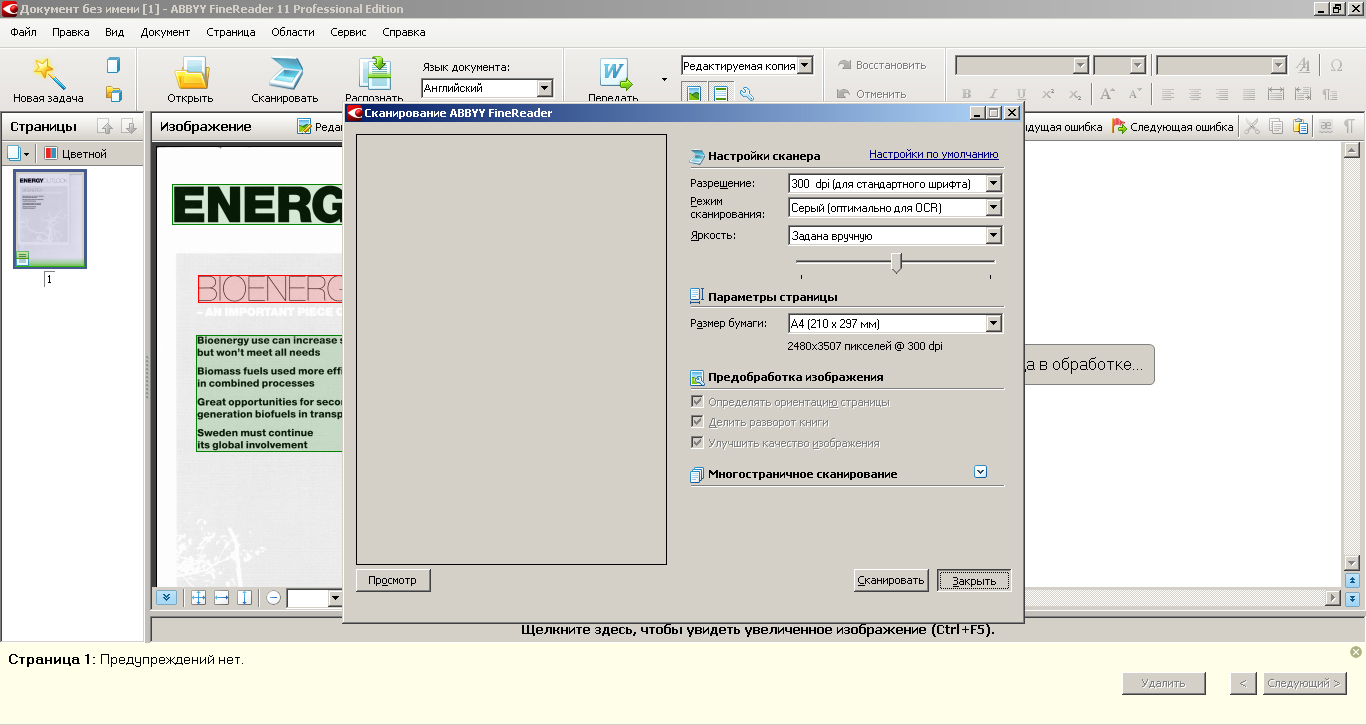Open the Размер бумаги A4 dropdown
Image resolution: width=1366 pixels, height=725 pixels.
[993, 324]
